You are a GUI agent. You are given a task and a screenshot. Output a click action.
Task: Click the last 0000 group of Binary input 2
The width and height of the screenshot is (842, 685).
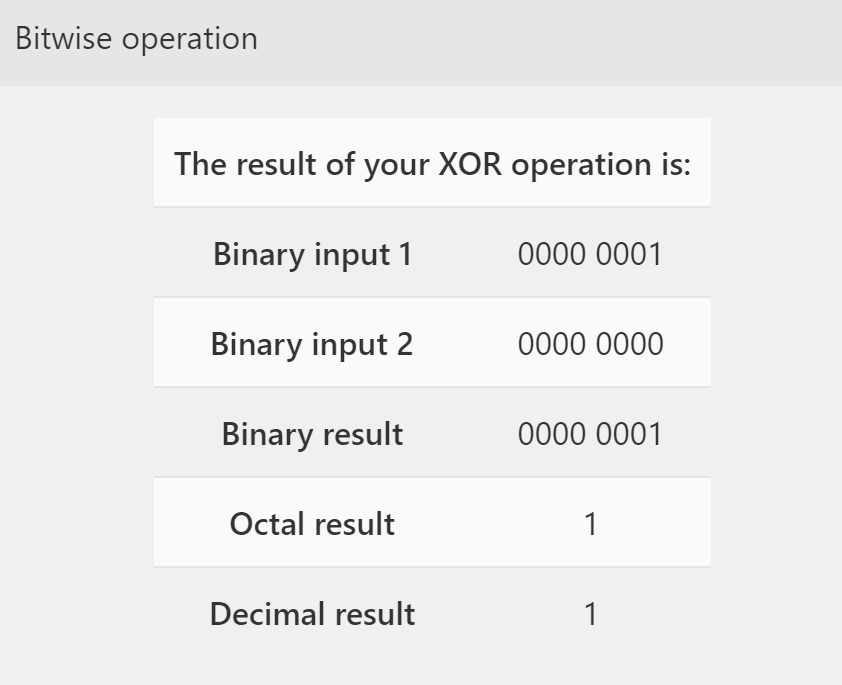click(x=629, y=344)
